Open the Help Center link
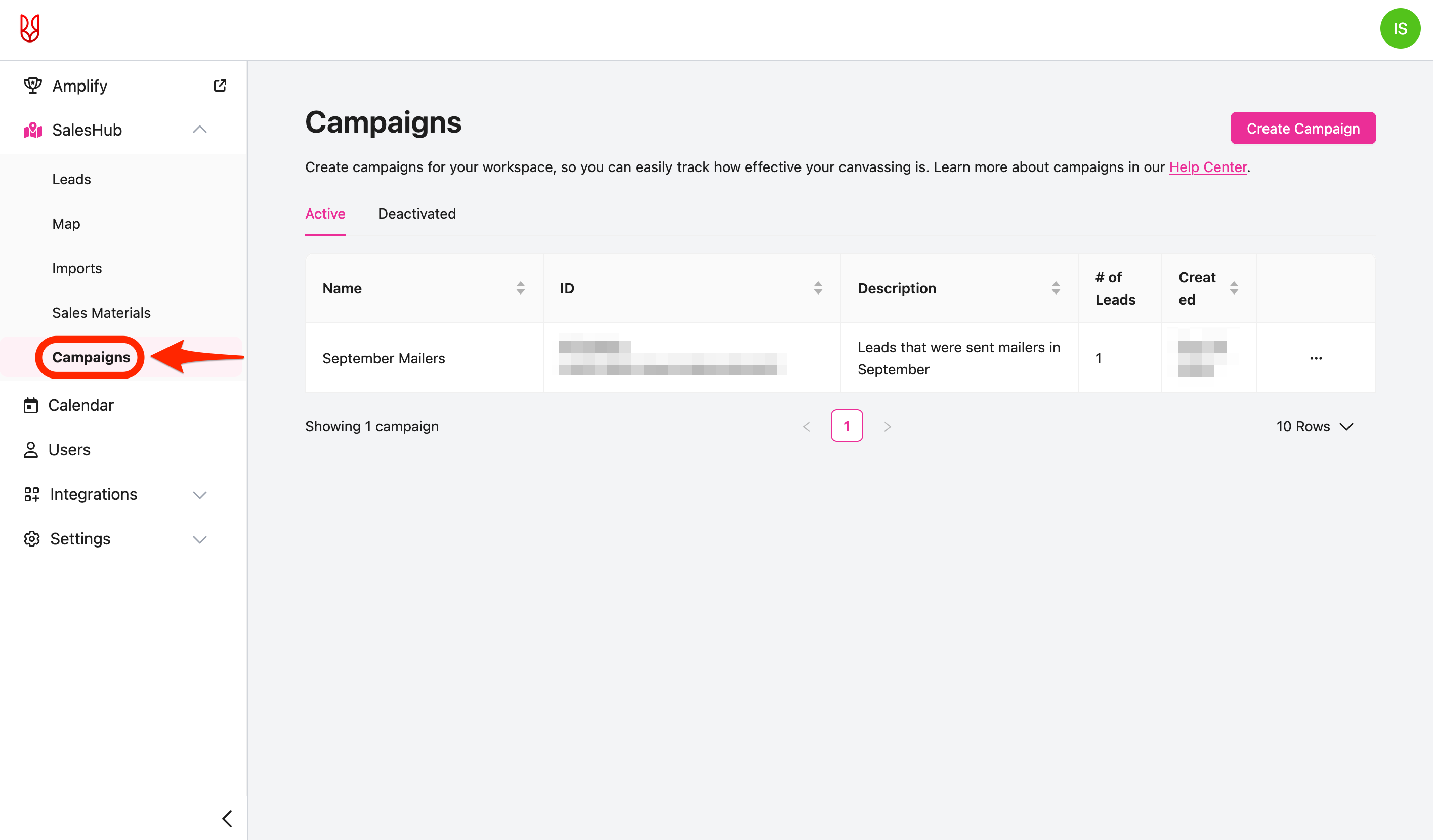1433x840 pixels. 1208,167
